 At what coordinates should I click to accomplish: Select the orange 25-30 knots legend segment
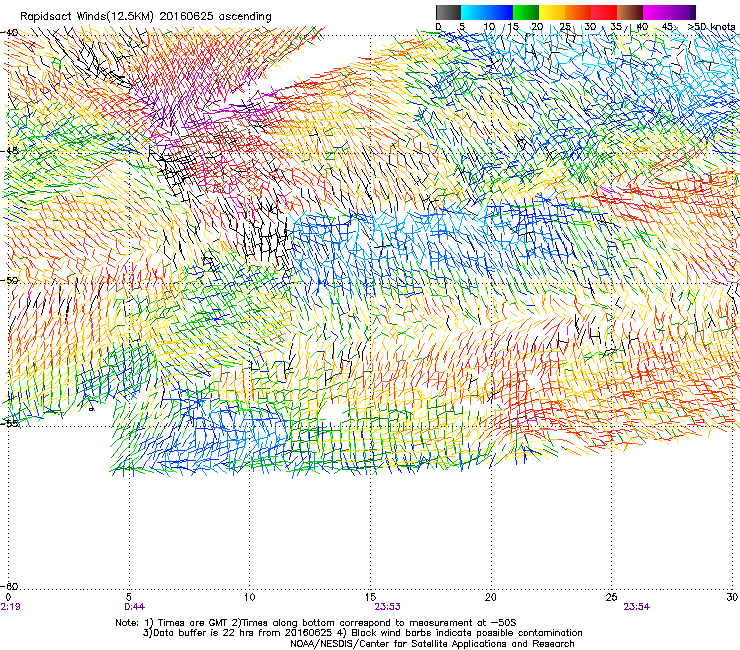pyautogui.click(x=578, y=12)
